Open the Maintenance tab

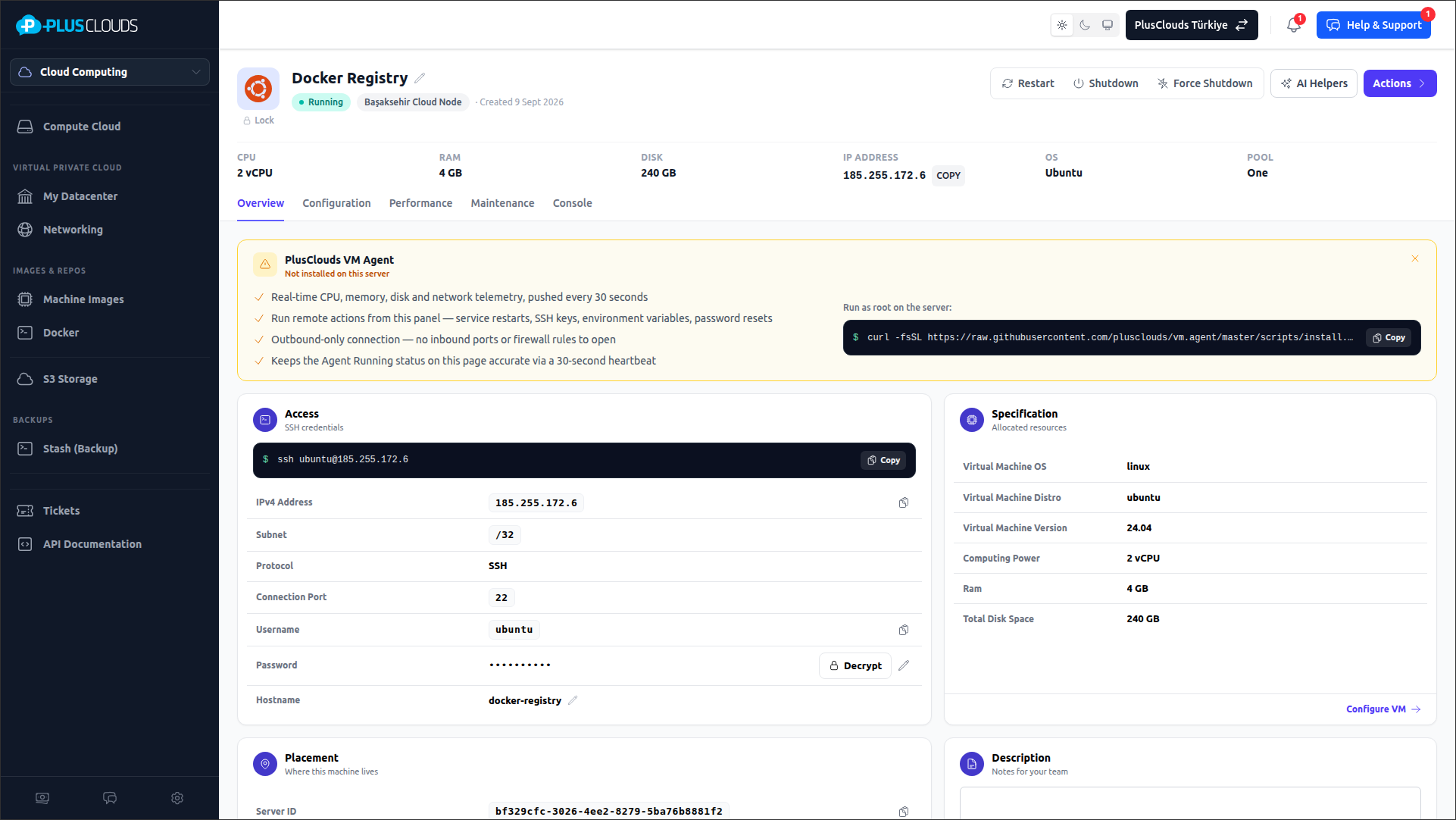(x=502, y=203)
